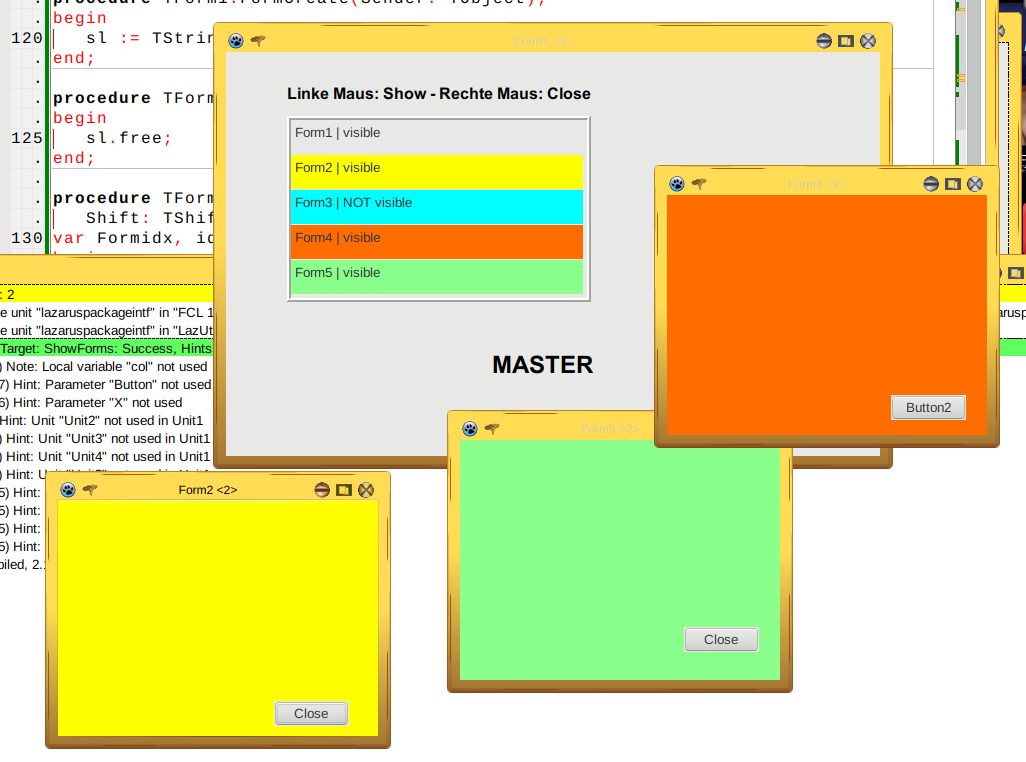Click Close button in green Form5 window
1026x762 pixels.
click(721, 640)
